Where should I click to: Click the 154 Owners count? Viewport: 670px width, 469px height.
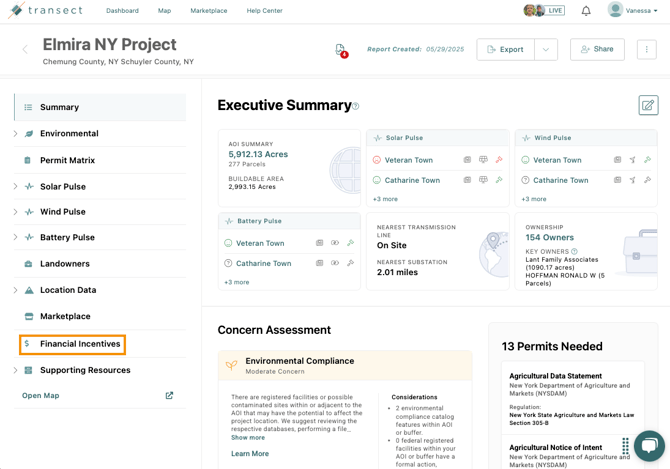pyautogui.click(x=550, y=237)
